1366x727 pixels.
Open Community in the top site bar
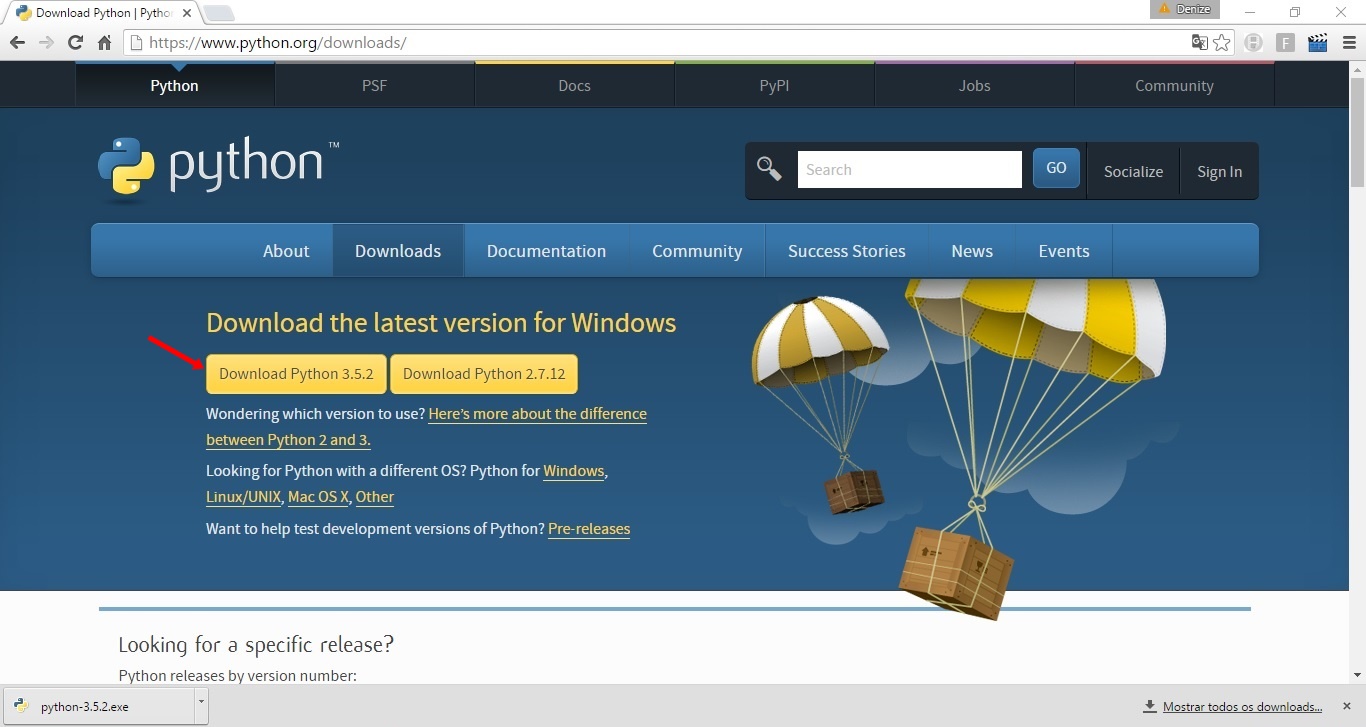tap(1175, 86)
